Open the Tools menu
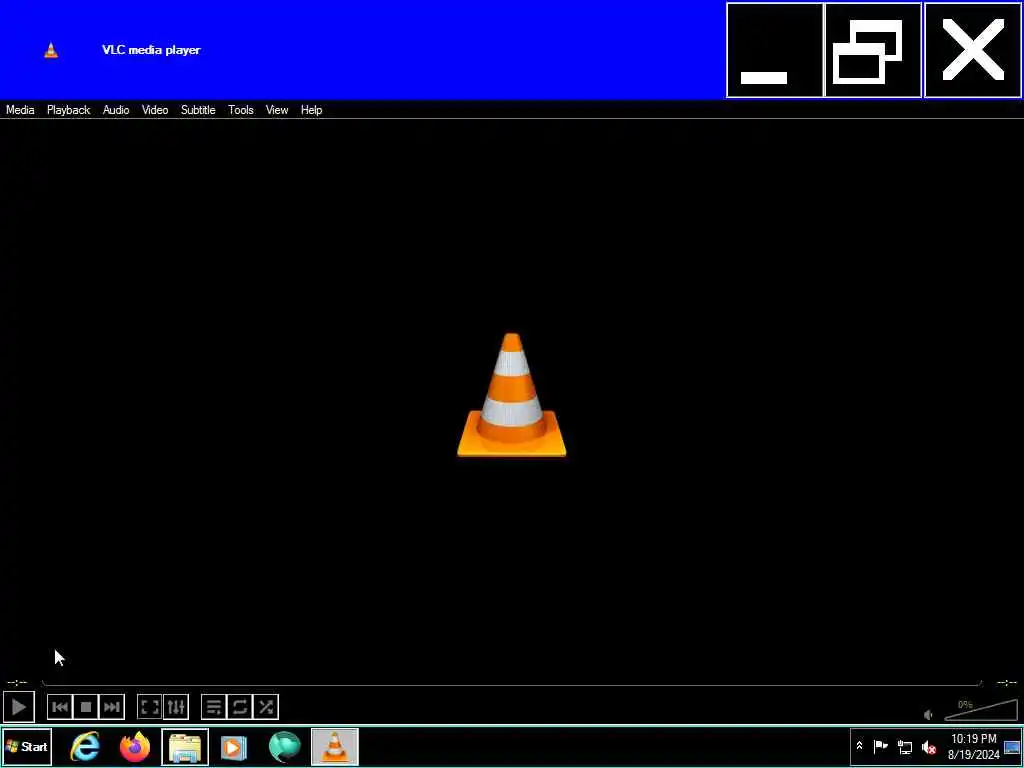 [x=241, y=110]
